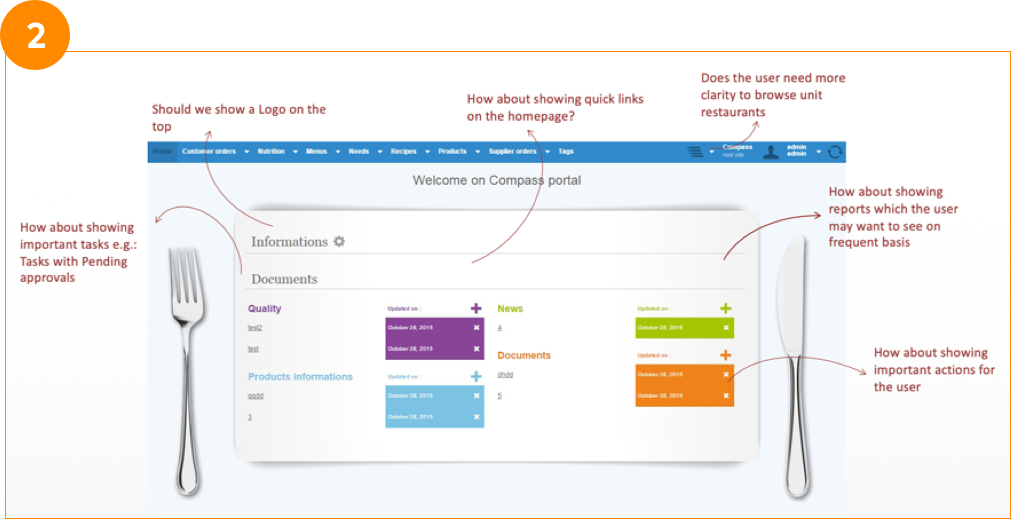Open the qqdd link under Products informations
This screenshot has width=1012, height=520.
point(255,396)
